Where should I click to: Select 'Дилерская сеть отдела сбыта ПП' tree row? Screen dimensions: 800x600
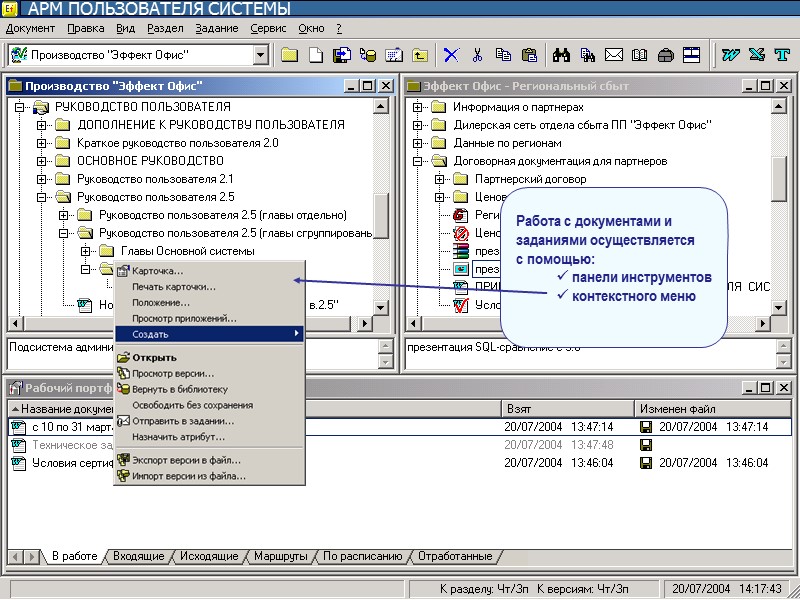click(x=582, y=125)
